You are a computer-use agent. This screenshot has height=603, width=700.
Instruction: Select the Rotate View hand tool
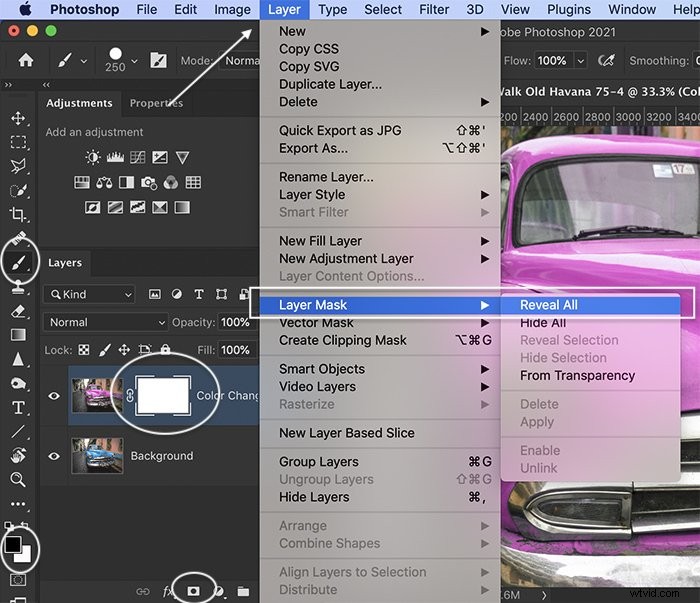(x=18, y=455)
